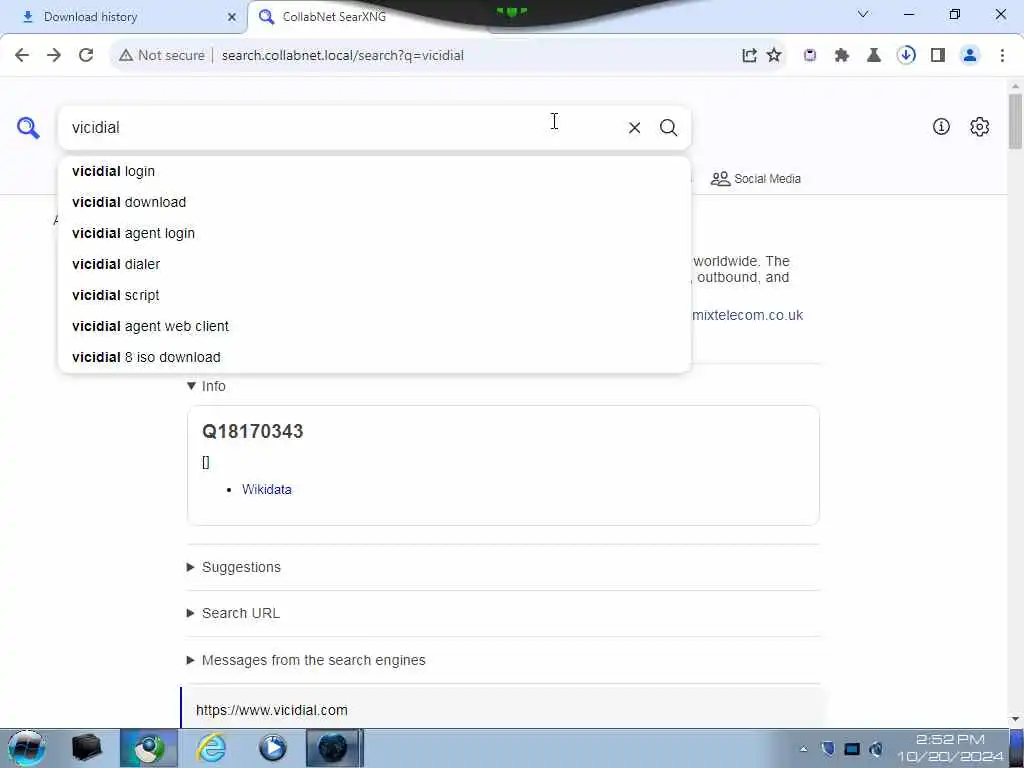The image size is (1024, 768).
Task: Expand the Suggestions section
Action: pyautogui.click(x=234, y=567)
